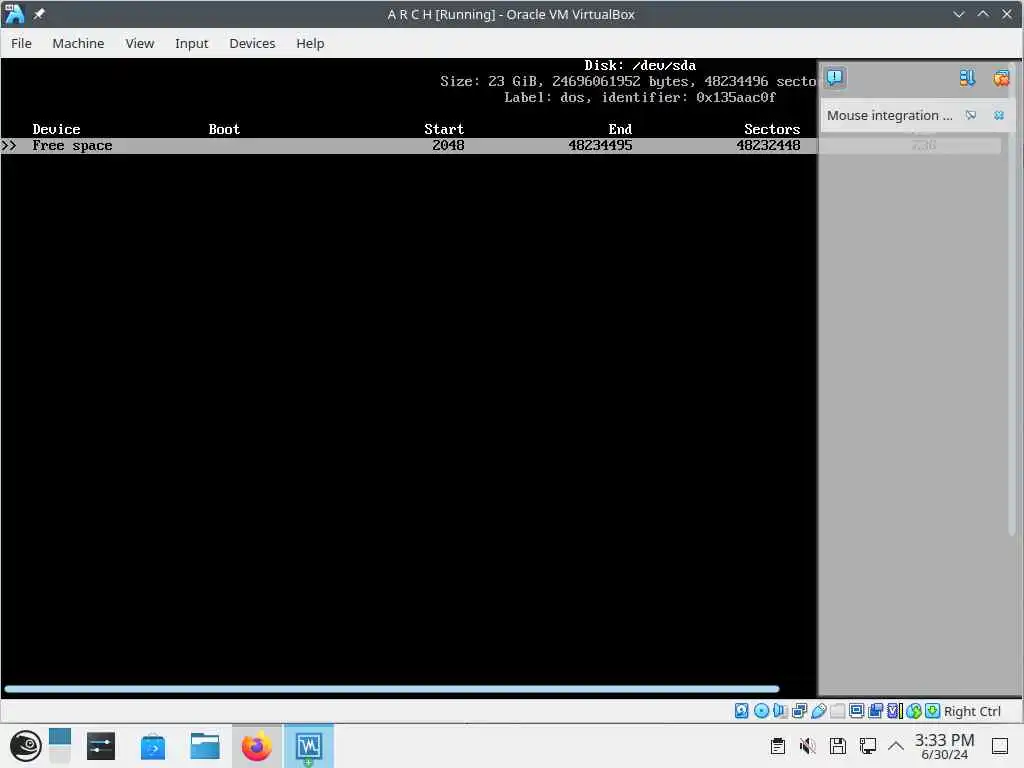Click the optical disk status icon

tap(761, 711)
